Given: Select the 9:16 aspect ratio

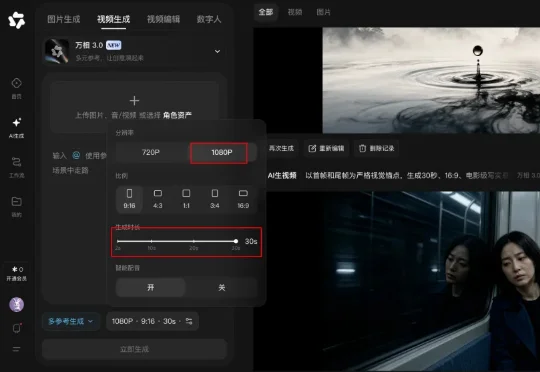Looking at the screenshot, I should pos(129,199).
